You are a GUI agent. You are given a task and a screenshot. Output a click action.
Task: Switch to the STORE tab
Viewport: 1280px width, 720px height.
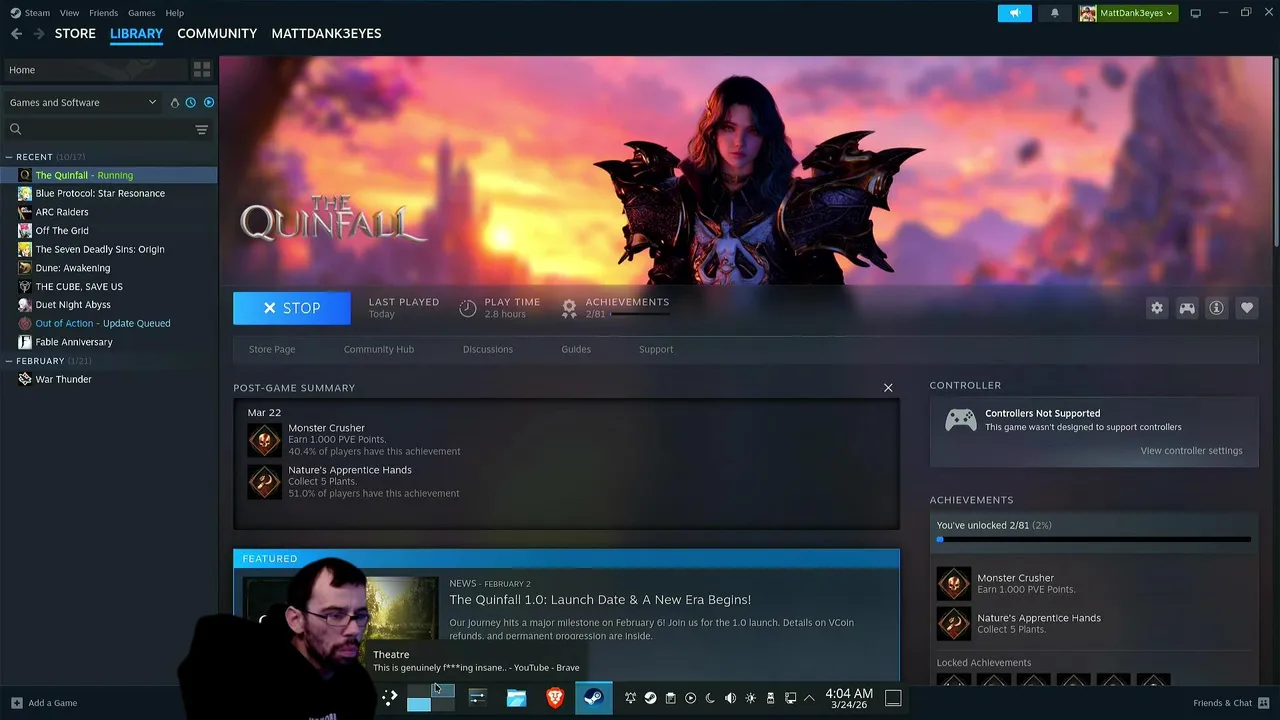pyautogui.click(x=75, y=33)
